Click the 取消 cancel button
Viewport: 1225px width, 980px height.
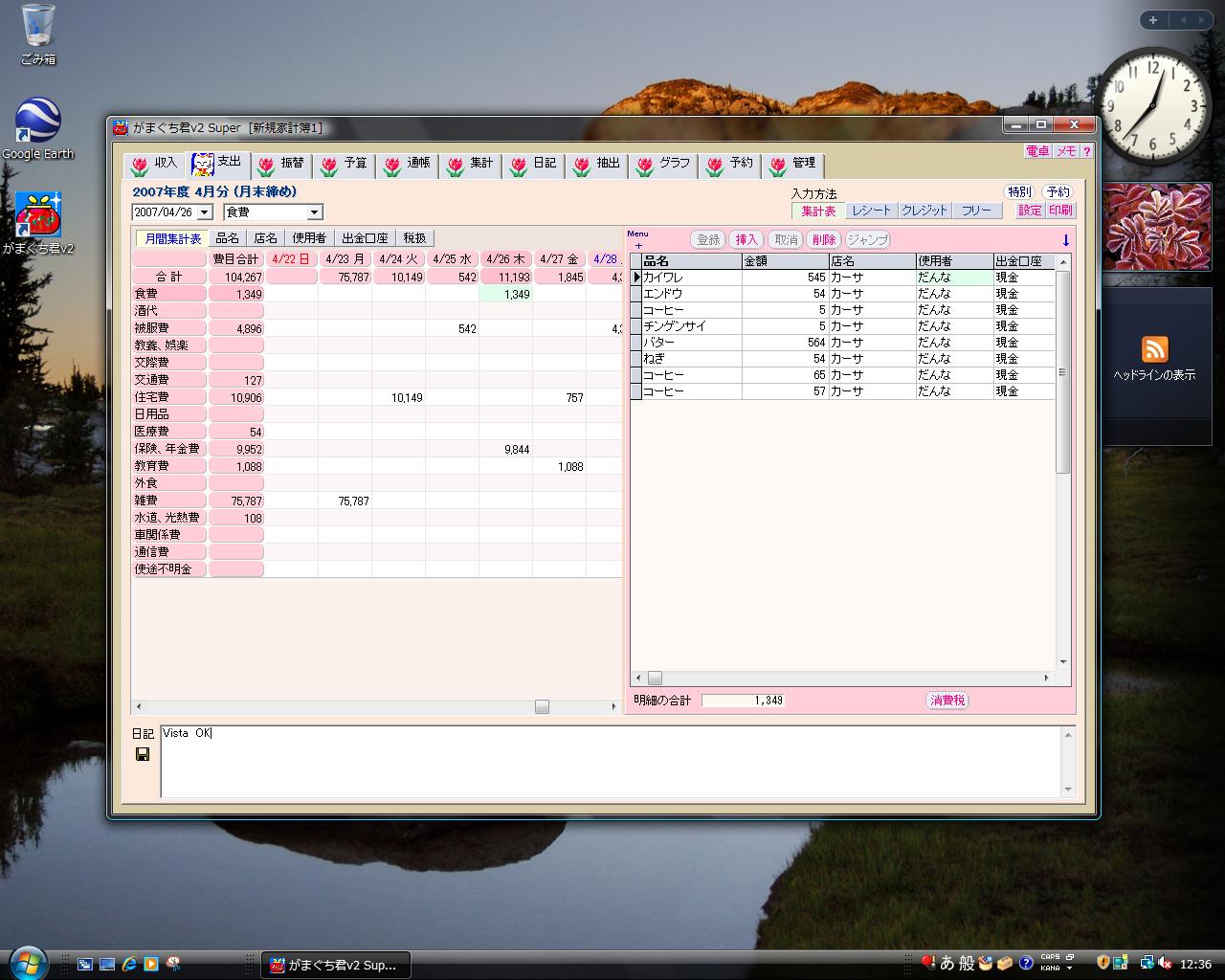[x=786, y=240]
